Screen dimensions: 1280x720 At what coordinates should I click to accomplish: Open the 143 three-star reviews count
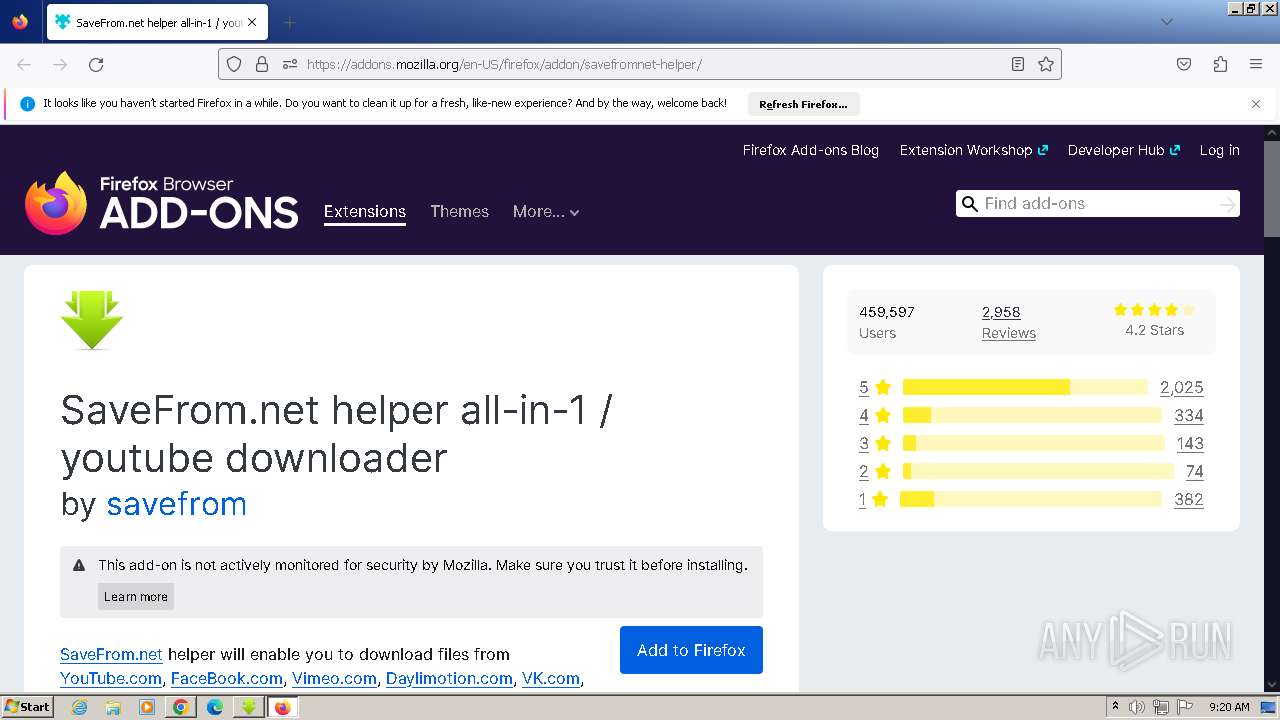[x=1190, y=443]
